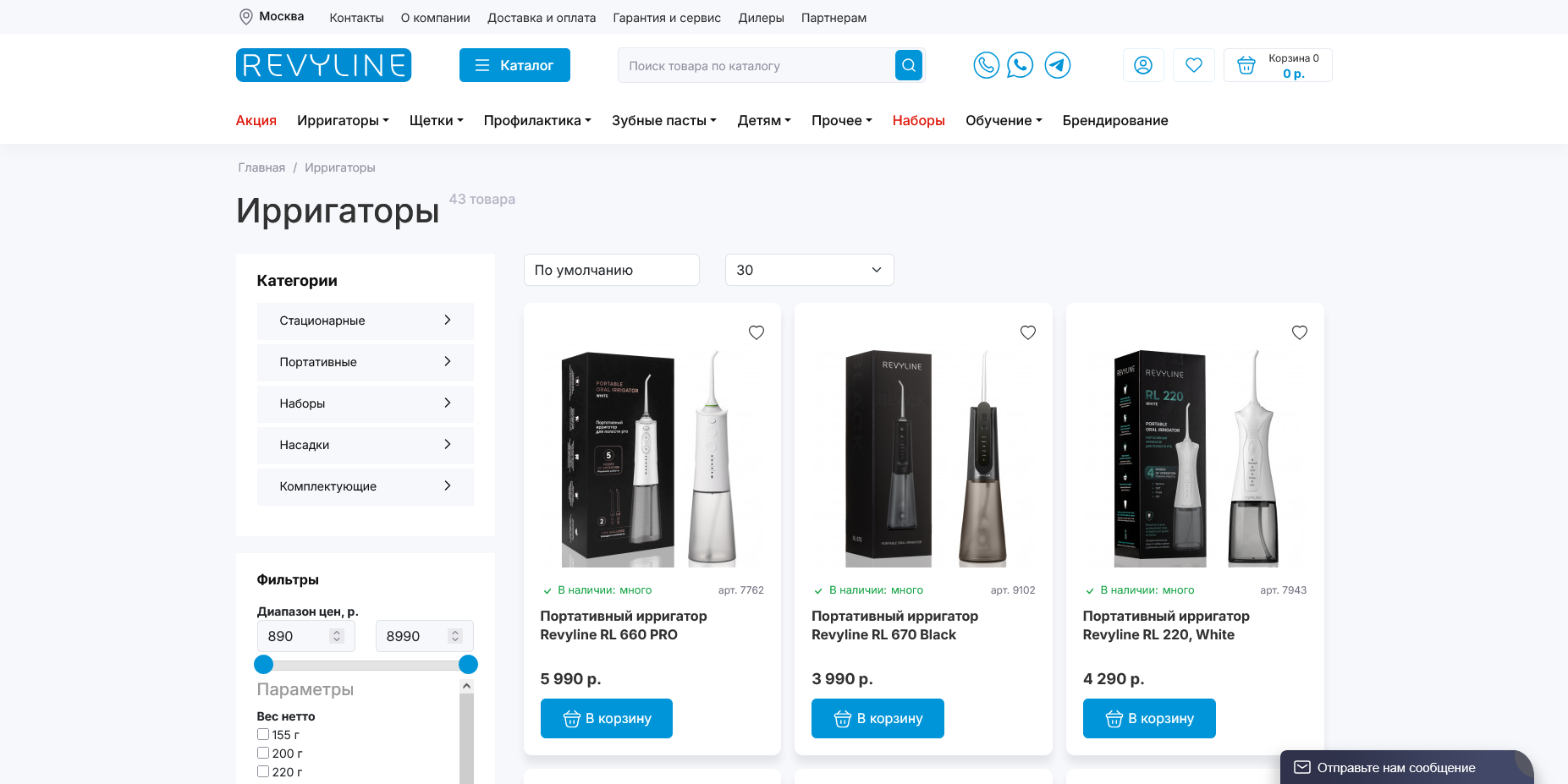Check the 220 г weight filter
The height and width of the screenshot is (784, 1568).
pos(263,772)
